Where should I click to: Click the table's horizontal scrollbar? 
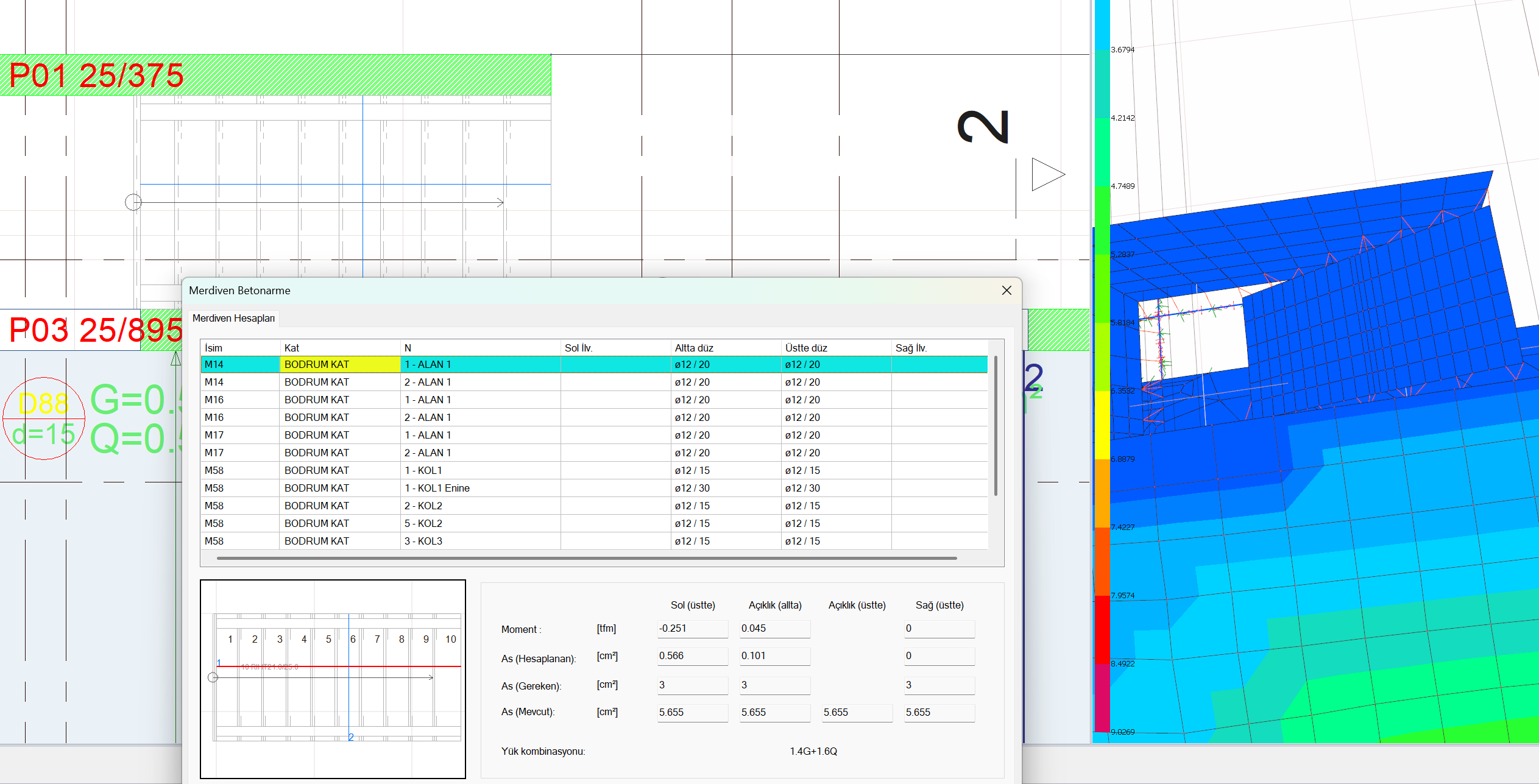point(586,558)
